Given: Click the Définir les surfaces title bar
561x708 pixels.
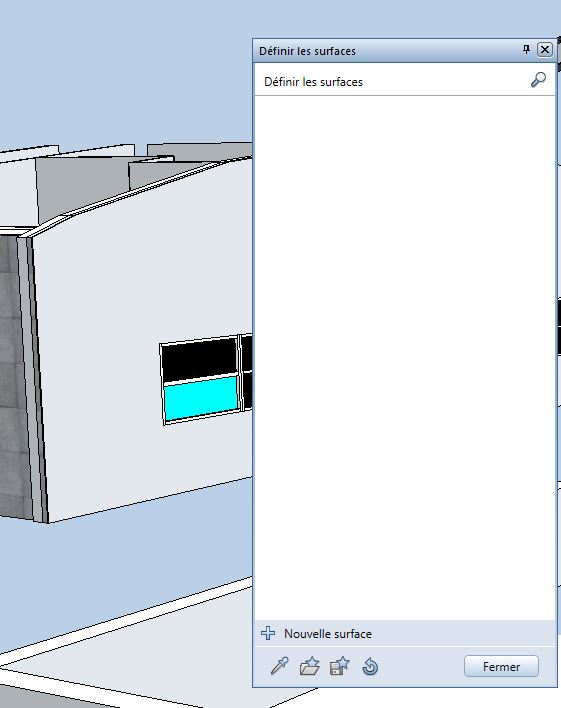Looking at the screenshot, I should (388, 51).
